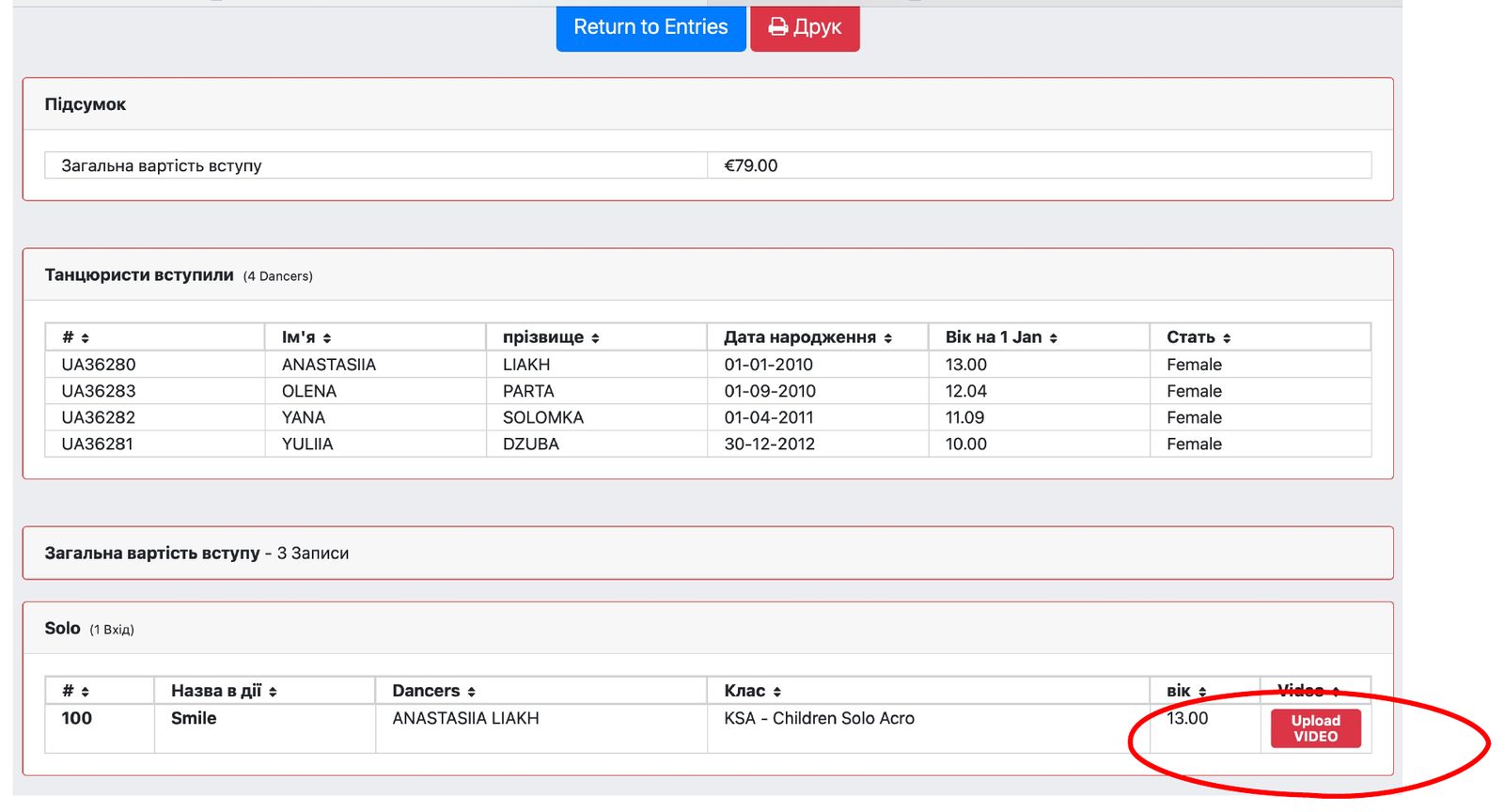Click surname SOLOMKA

543,417
